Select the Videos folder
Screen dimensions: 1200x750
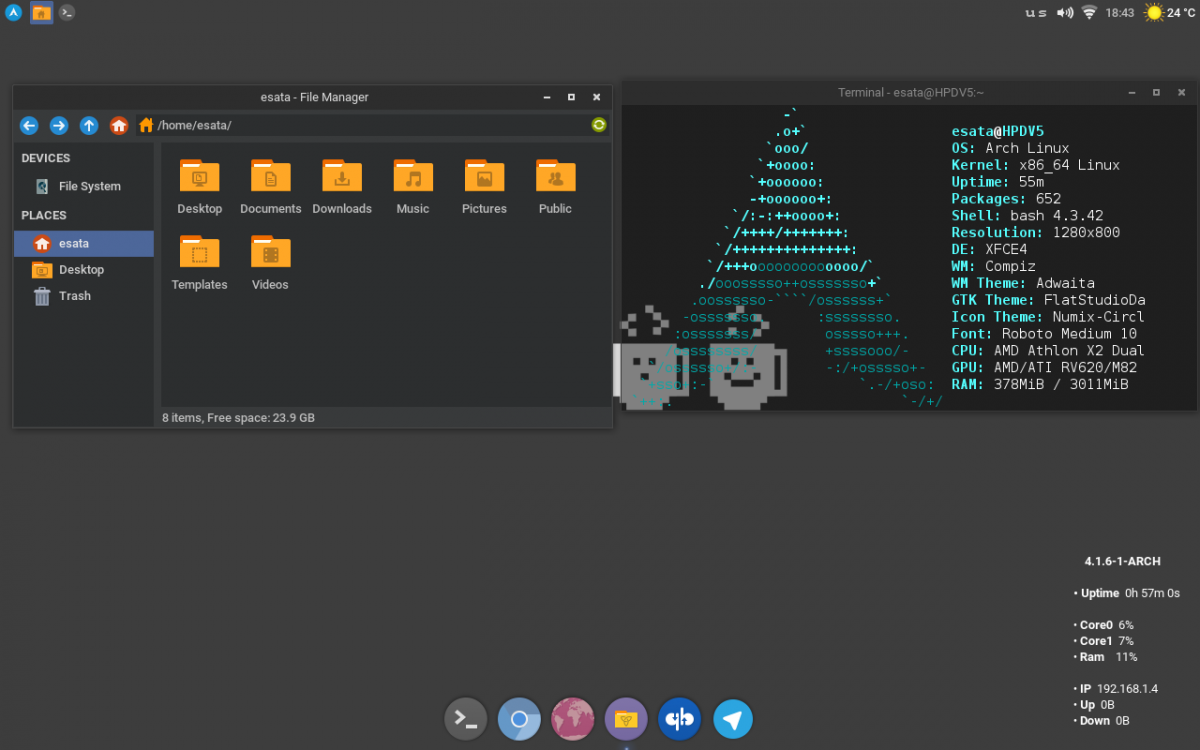coord(270,263)
